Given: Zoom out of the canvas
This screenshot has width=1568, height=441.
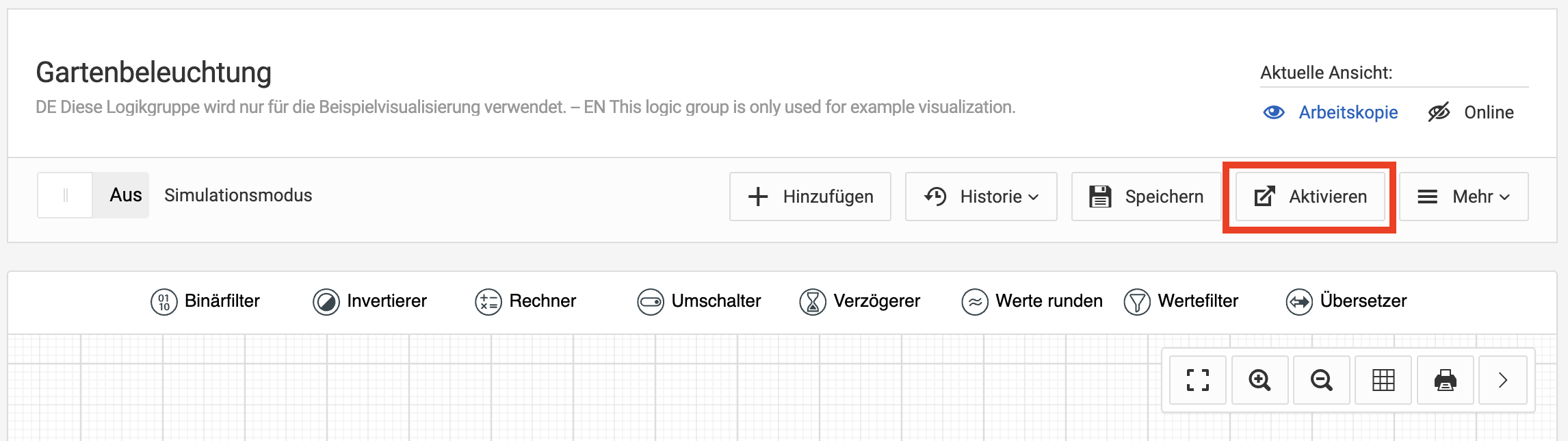Looking at the screenshot, I should [x=1321, y=380].
